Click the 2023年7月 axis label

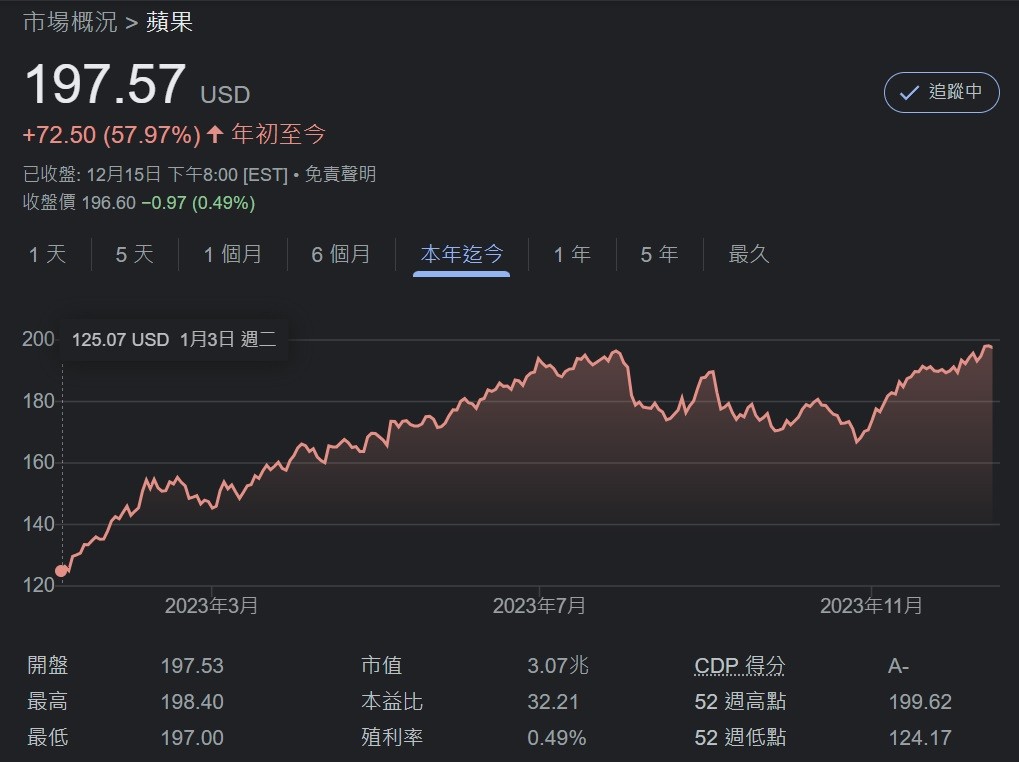point(539,606)
